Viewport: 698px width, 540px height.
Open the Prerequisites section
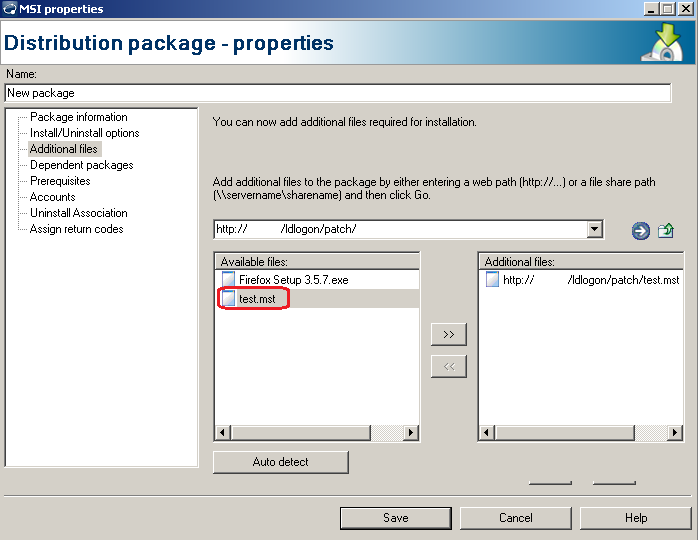(60, 181)
